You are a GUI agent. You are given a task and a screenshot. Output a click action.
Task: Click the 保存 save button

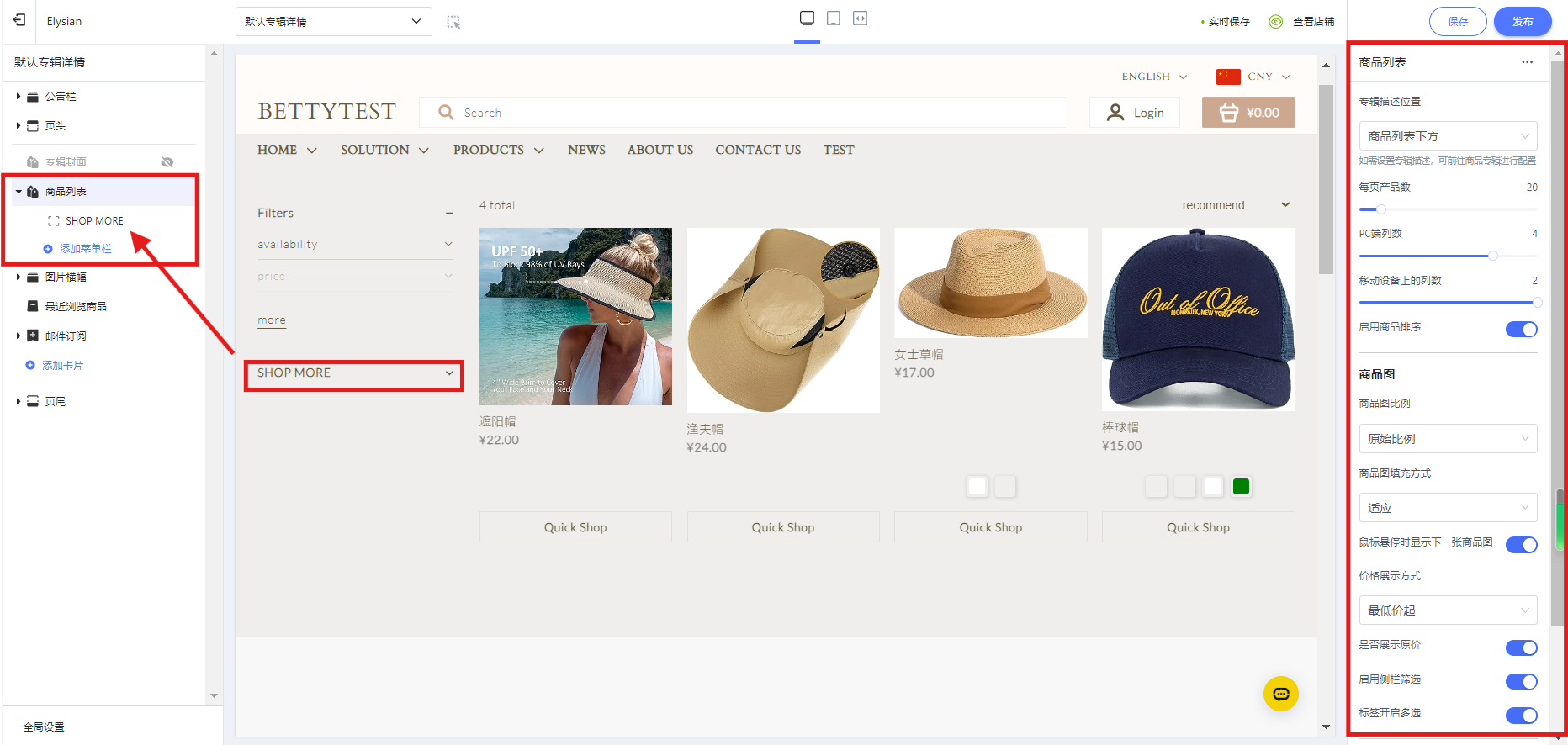click(x=1458, y=22)
